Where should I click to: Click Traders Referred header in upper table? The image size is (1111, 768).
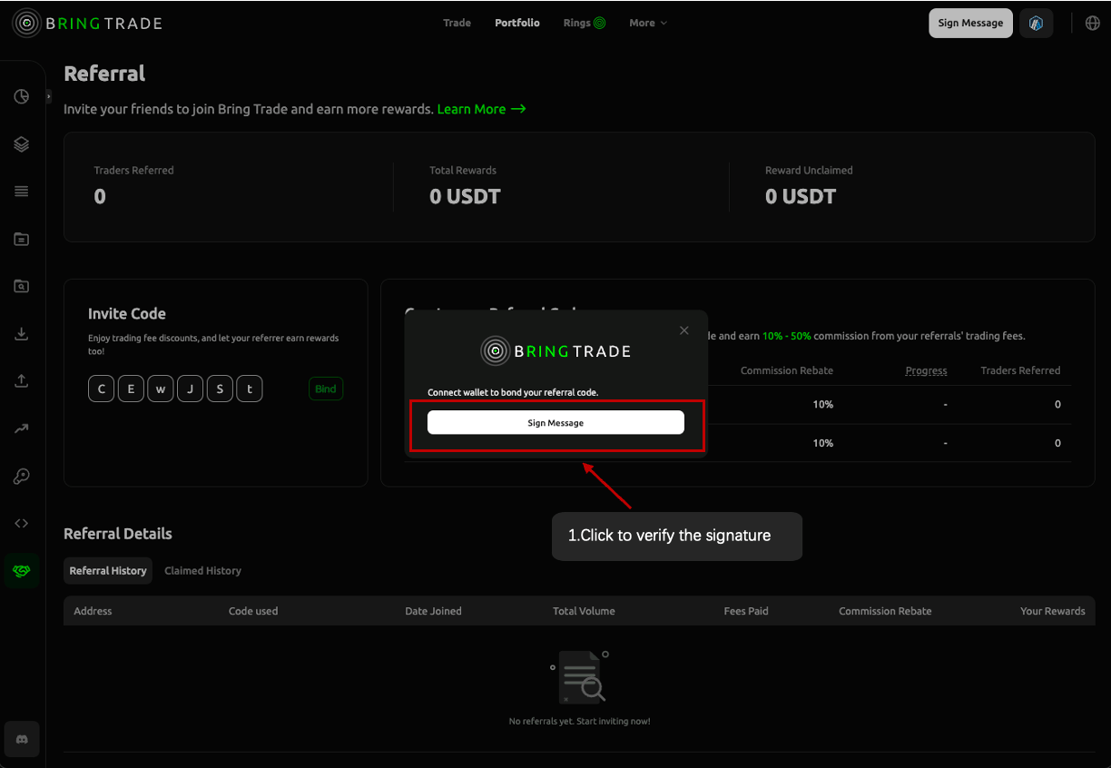1020,371
